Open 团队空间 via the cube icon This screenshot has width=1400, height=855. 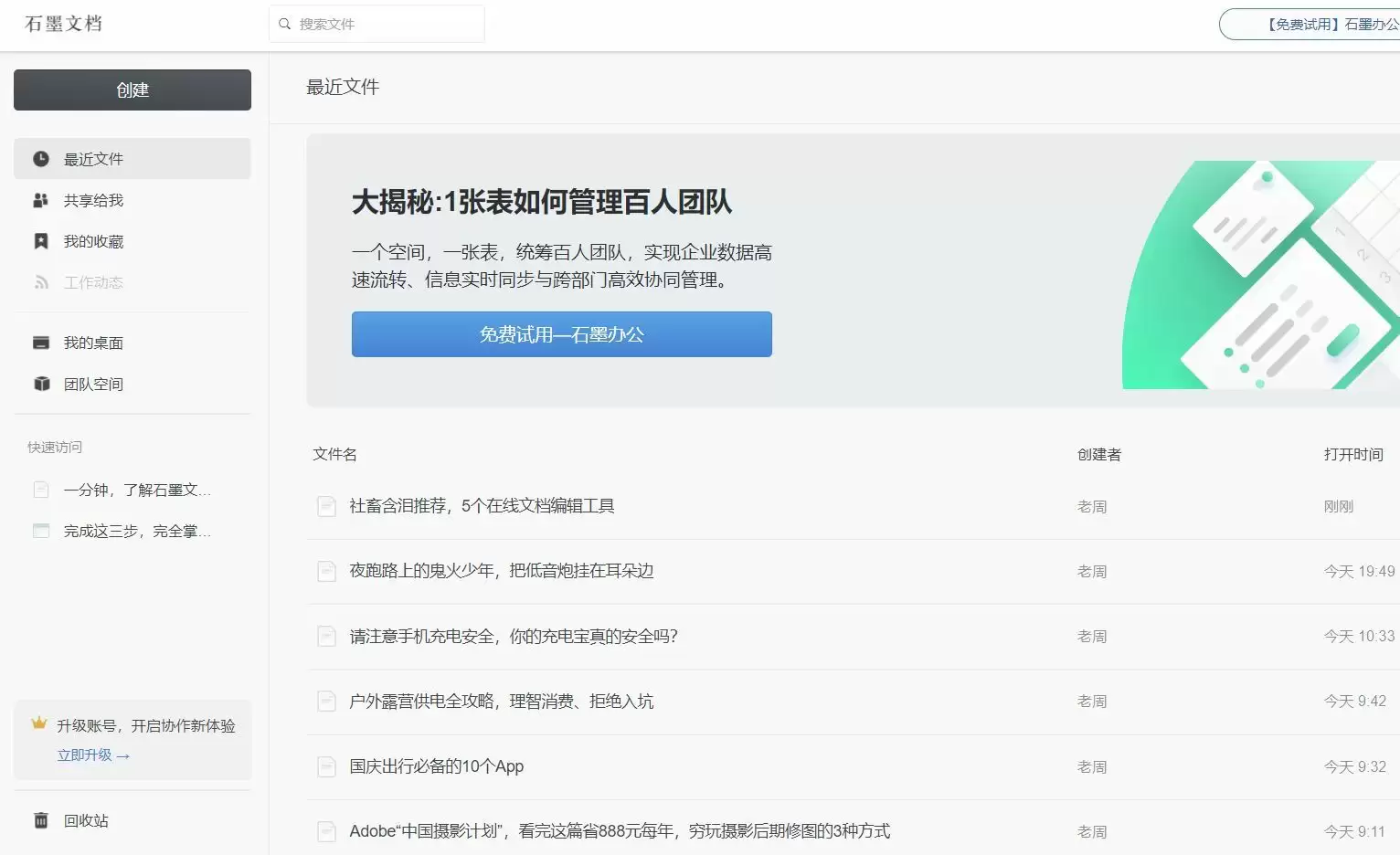tap(40, 384)
